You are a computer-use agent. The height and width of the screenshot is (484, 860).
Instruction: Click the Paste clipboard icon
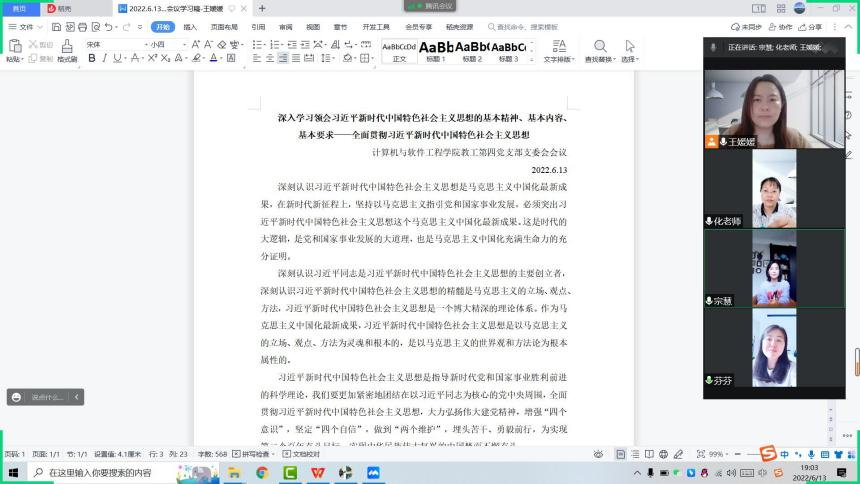tap(13, 46)
